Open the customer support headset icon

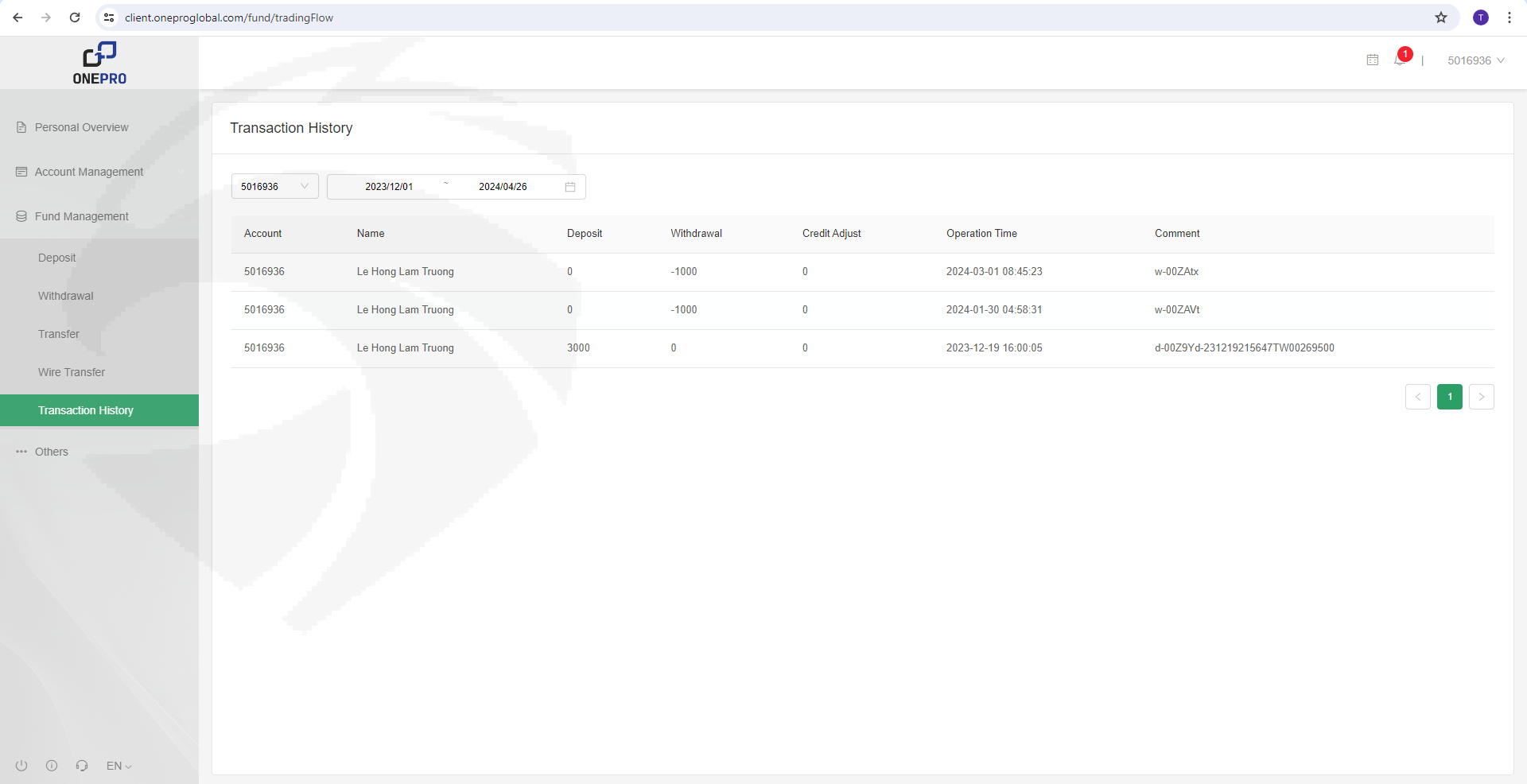coord(82,766)
